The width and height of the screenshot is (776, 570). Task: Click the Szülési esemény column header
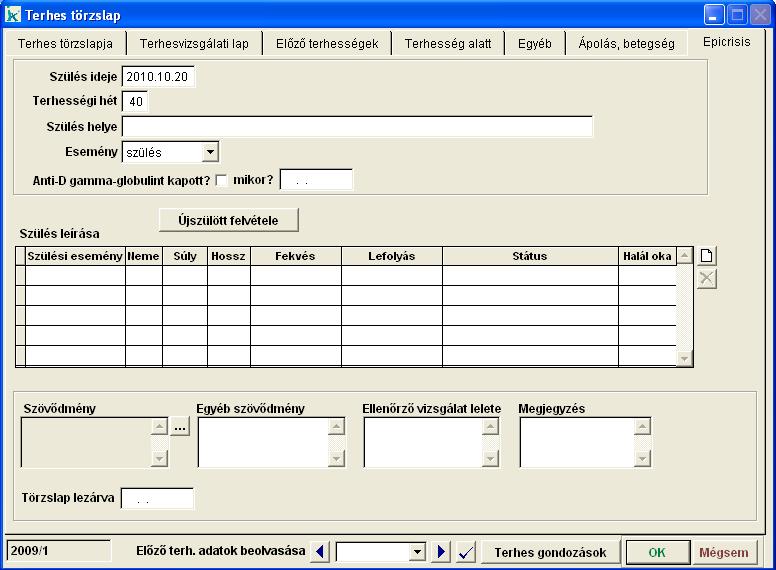pyautogui.click(x=75, y=256)
